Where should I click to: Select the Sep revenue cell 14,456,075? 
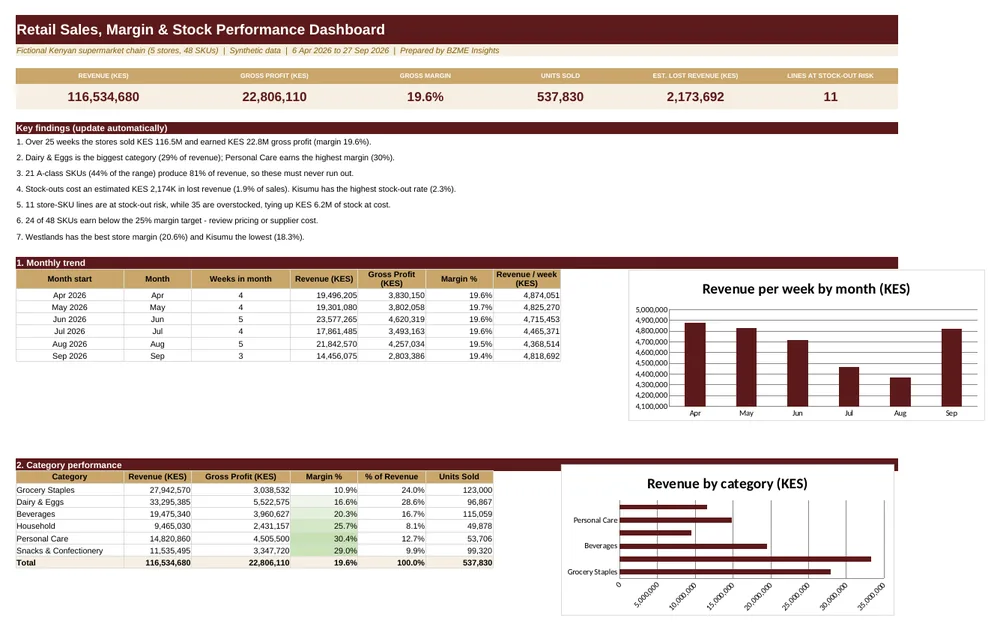[x=324, y=356]
